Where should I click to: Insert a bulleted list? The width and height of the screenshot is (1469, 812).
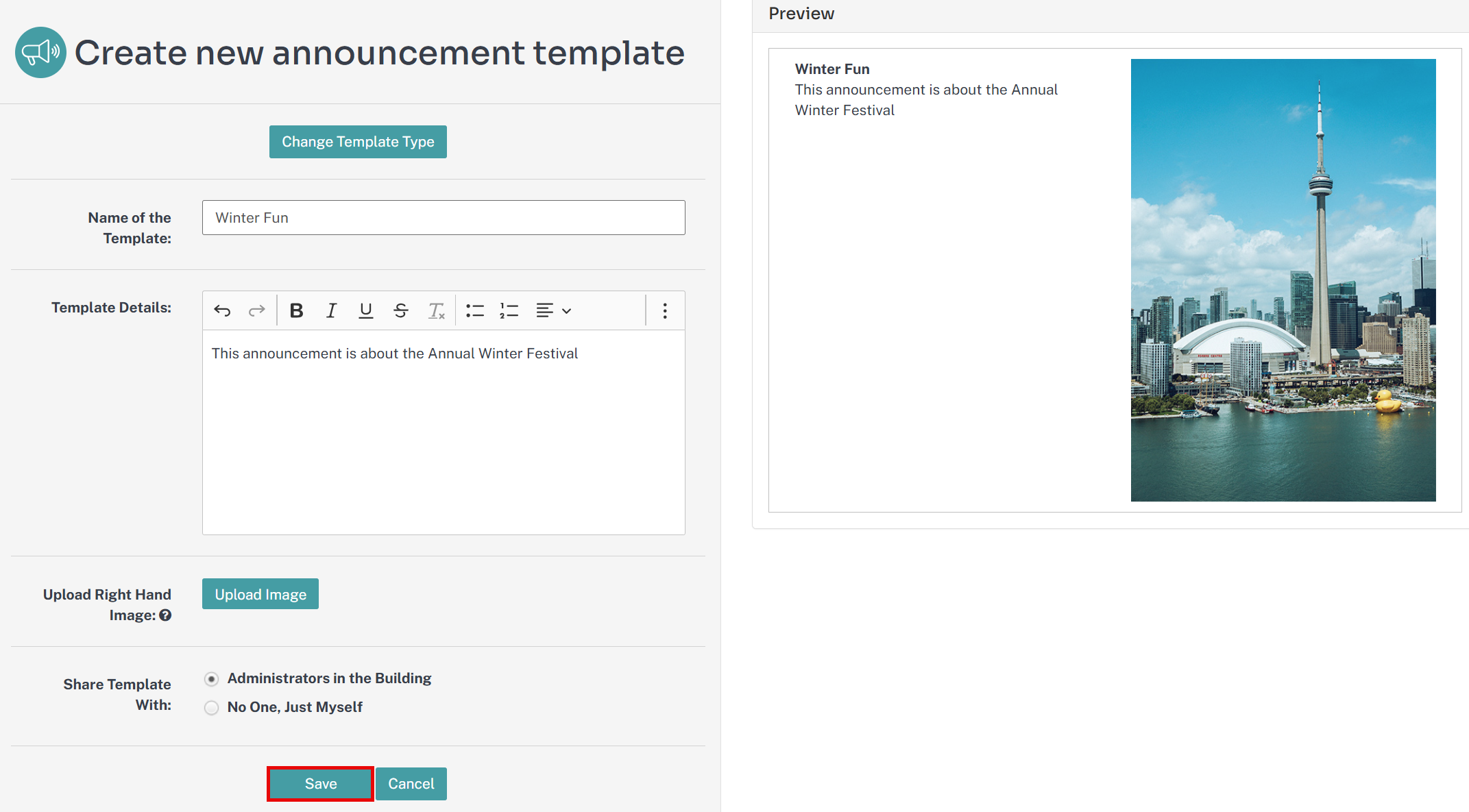(475, 311)
